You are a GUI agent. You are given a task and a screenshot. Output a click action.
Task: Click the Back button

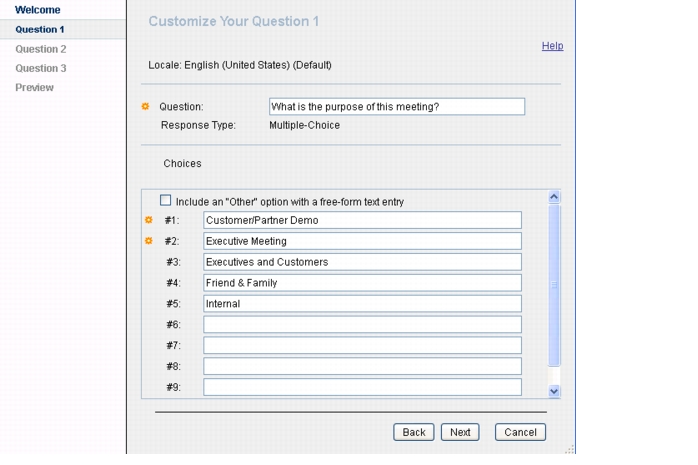point(414,432)
